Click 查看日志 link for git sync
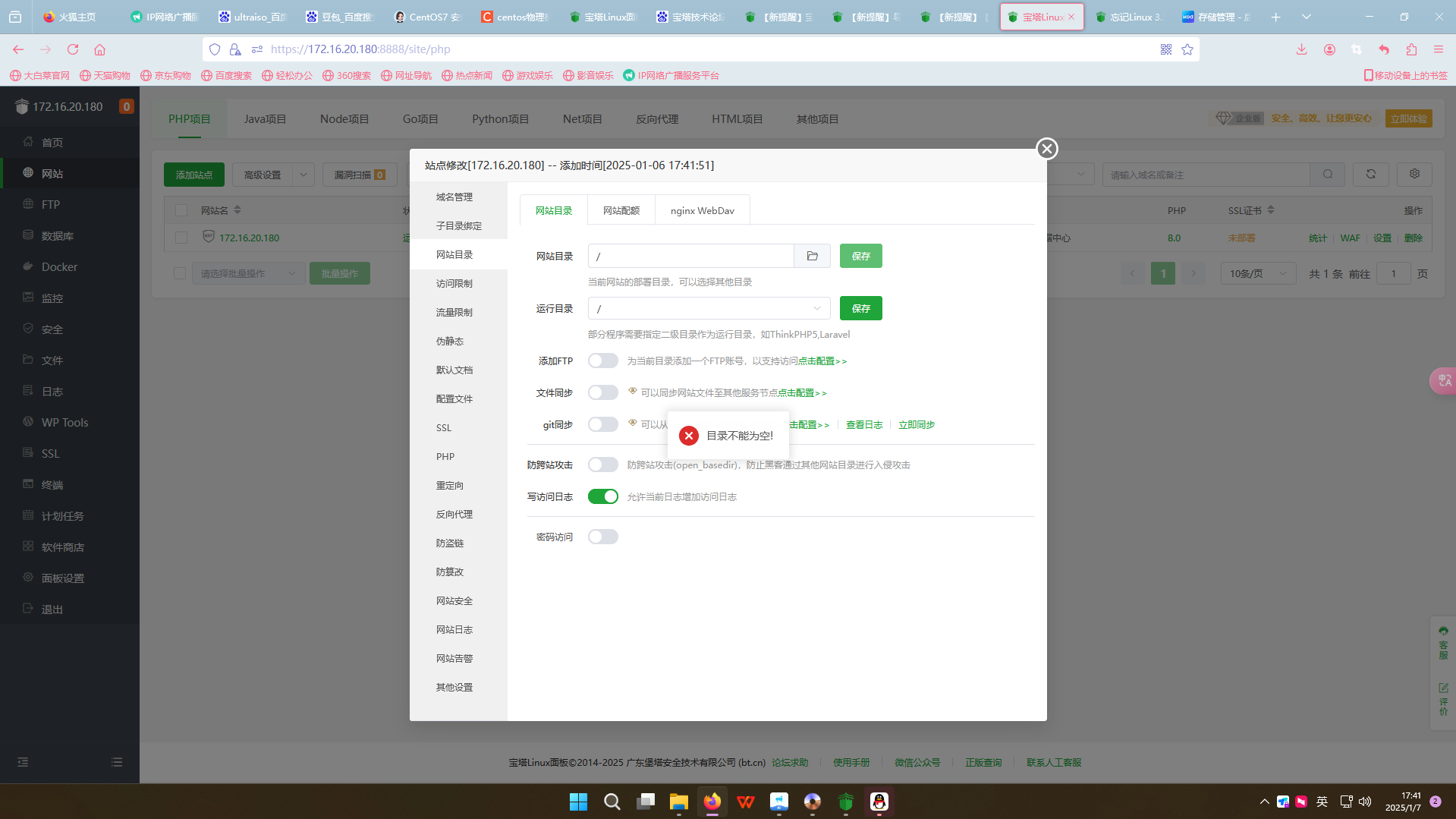The height and width of the screenshot is (819, 1456). (864, 424)
